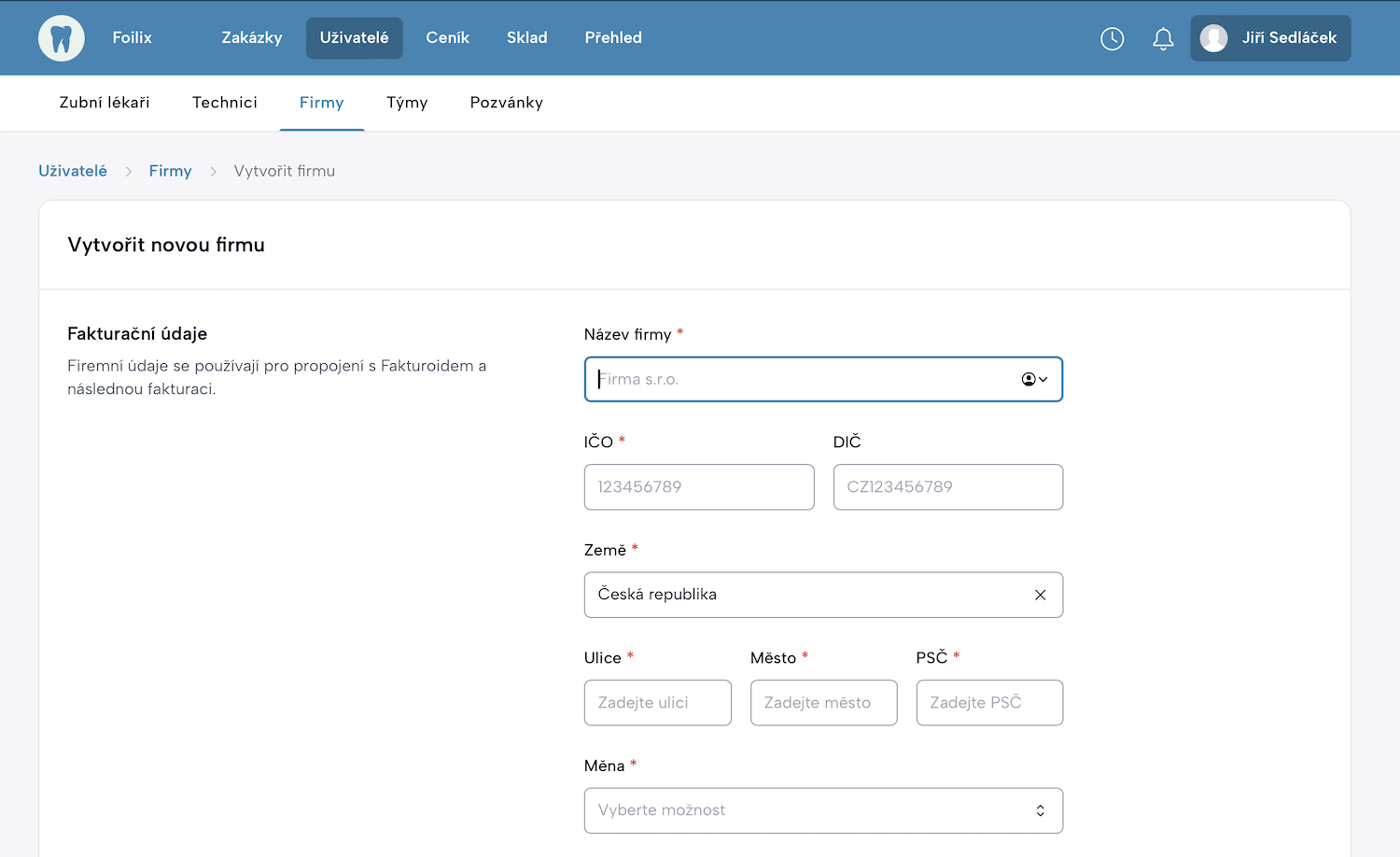
Task: Click the Firmy breadcrumb link
Action: [x=170, y=171]
